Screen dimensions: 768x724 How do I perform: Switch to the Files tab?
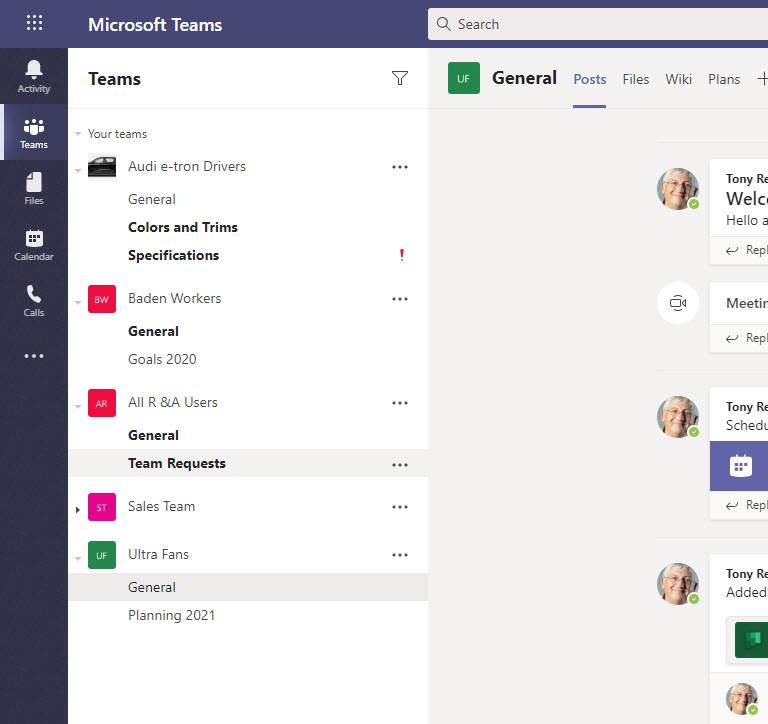[635, 79]
